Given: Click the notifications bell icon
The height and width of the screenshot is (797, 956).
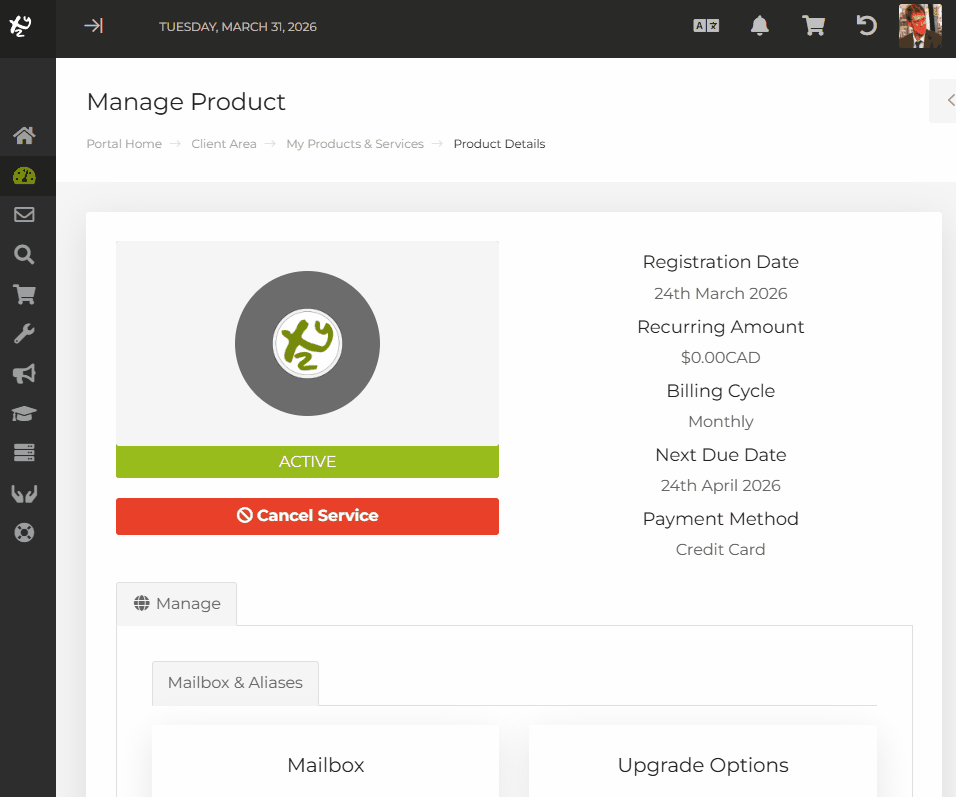Looking at the screenshot, I should click(760, 27).
